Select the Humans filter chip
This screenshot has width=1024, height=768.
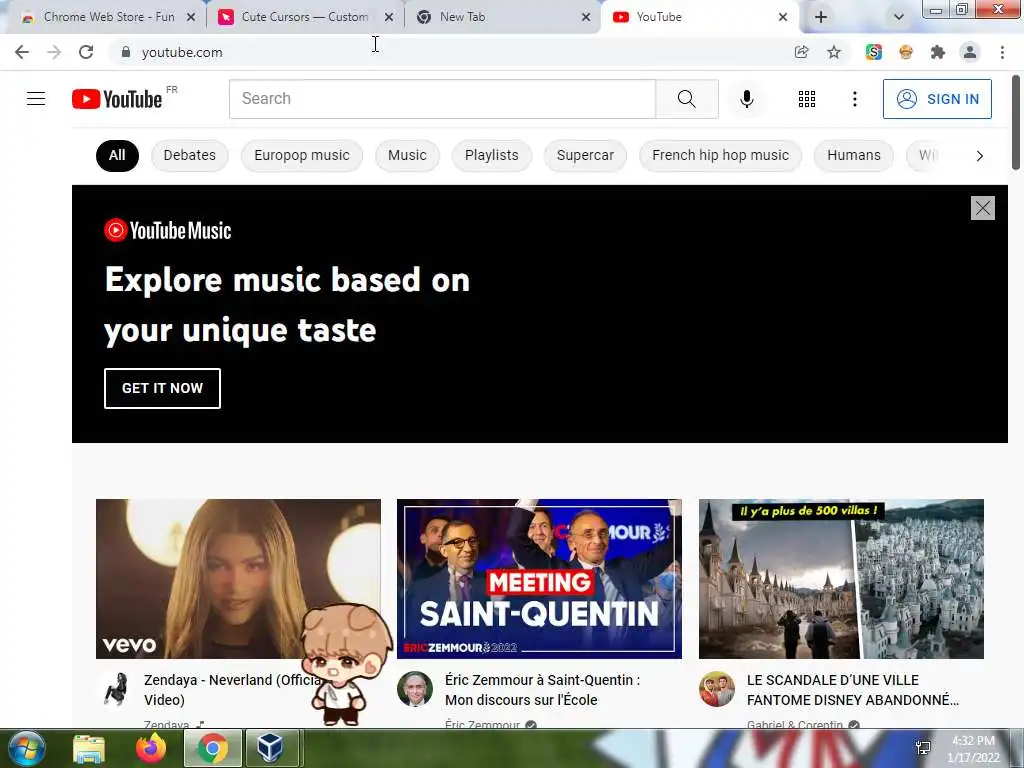pyautogui.click(x=854, y=155)
